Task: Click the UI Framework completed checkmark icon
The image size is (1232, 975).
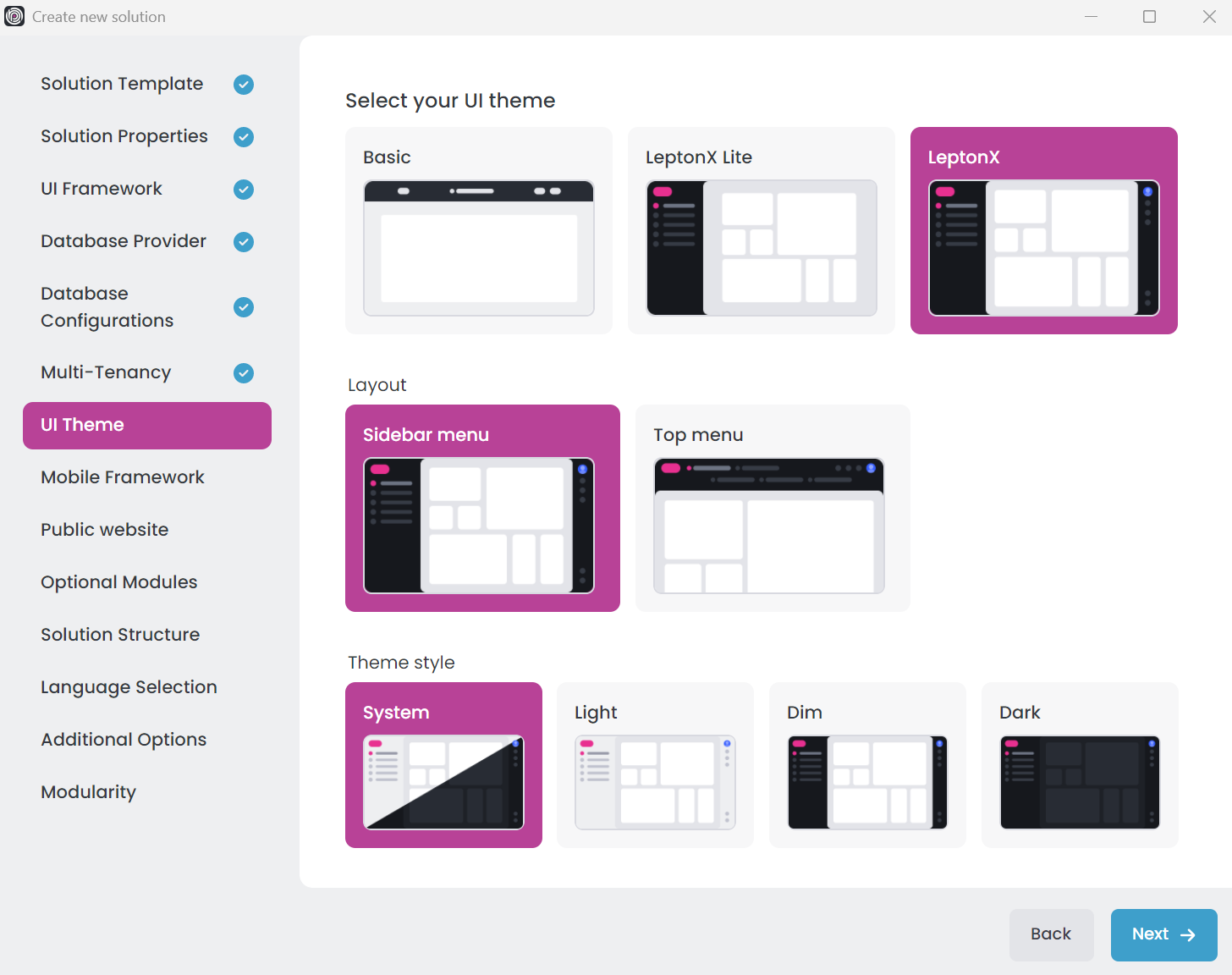Action: click(244, 190)
